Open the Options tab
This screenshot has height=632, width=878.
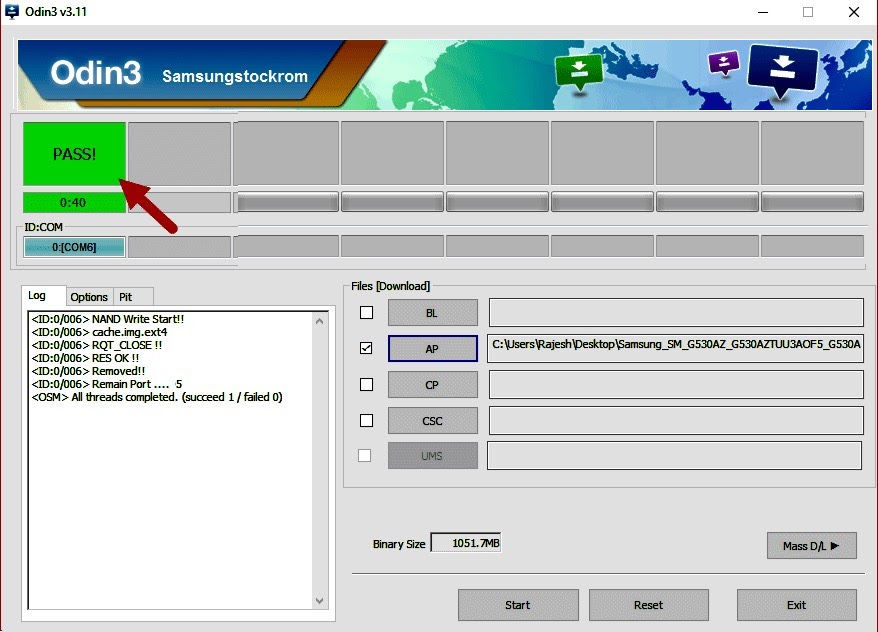tap(89, 297)
